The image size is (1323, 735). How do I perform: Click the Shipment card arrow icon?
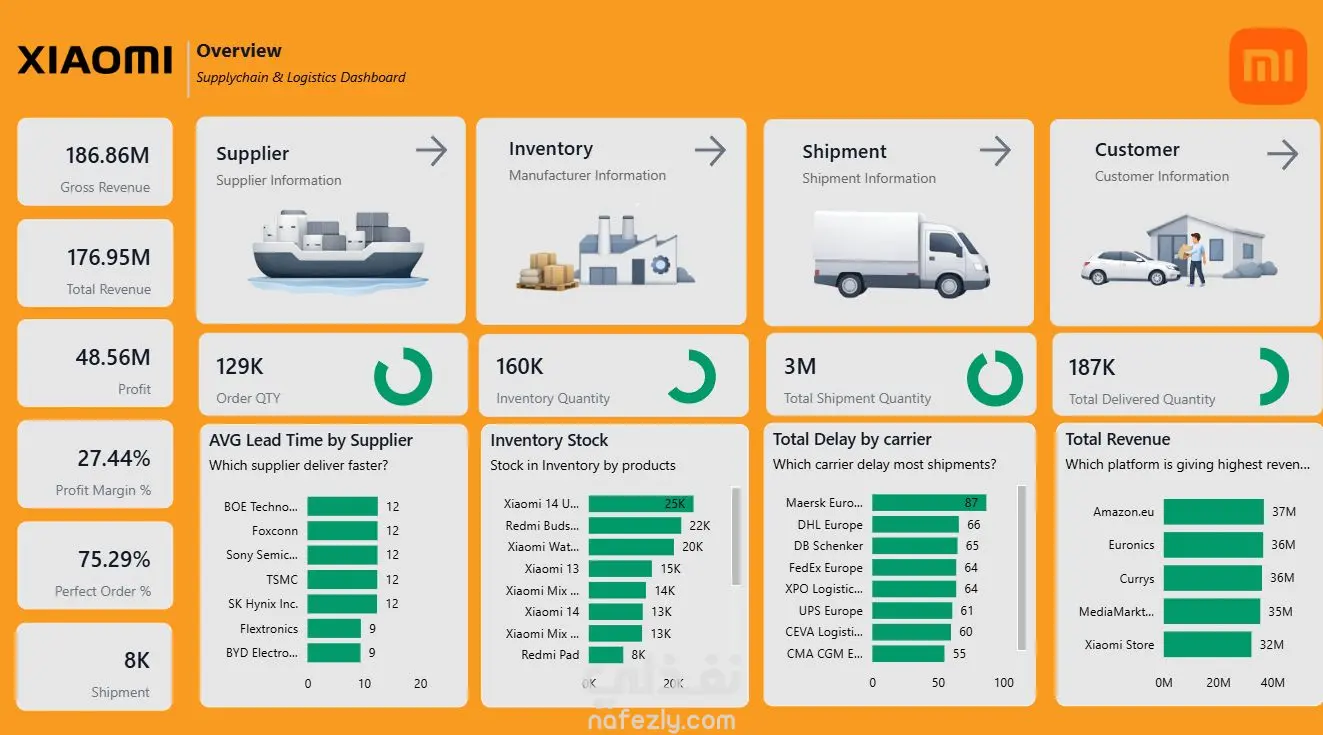point(995,151)
